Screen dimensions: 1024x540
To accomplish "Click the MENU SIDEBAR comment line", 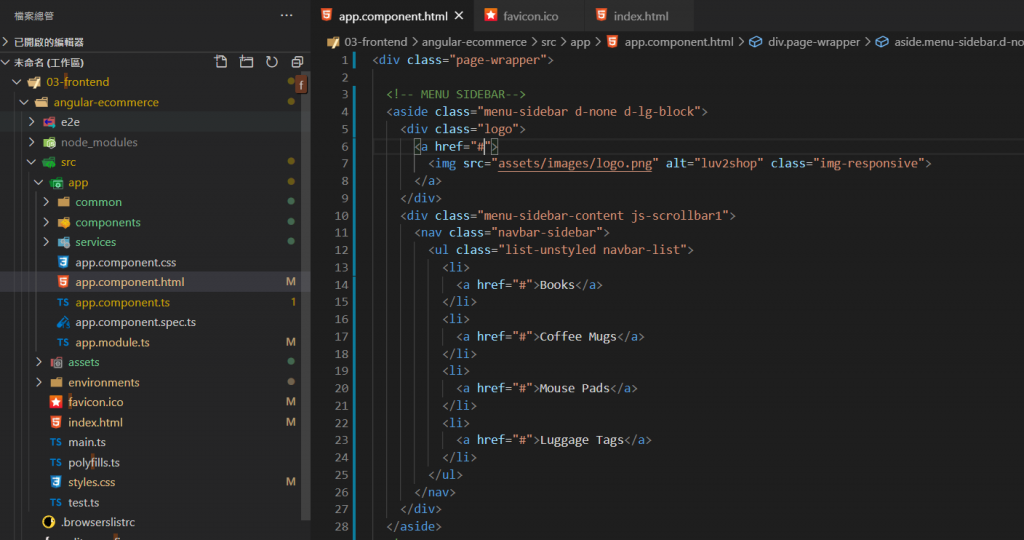I will click(x=456, y=94).
